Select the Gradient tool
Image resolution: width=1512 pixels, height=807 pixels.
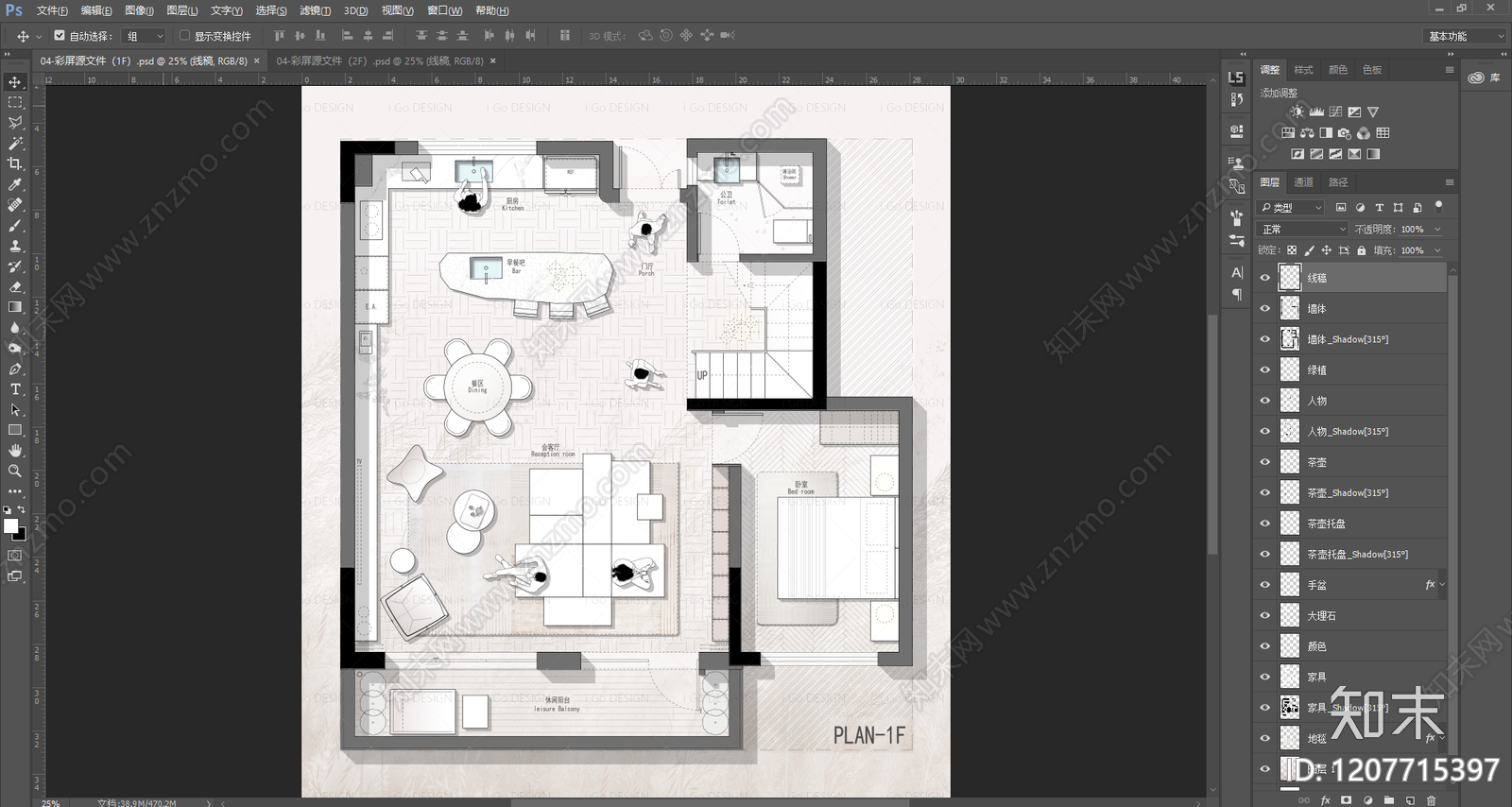point(15,307)
